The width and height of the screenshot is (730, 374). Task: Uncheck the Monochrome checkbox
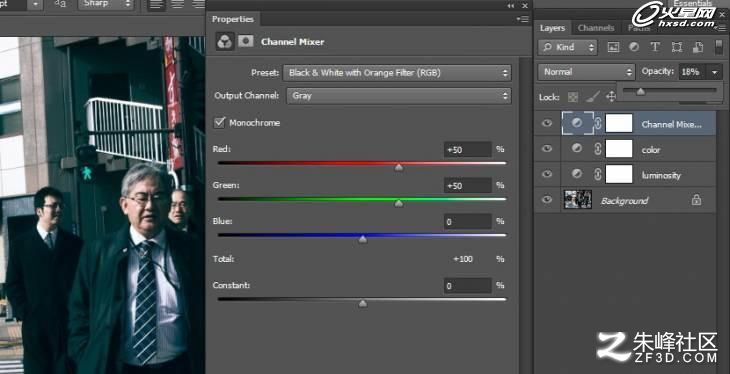pos(219,123)
